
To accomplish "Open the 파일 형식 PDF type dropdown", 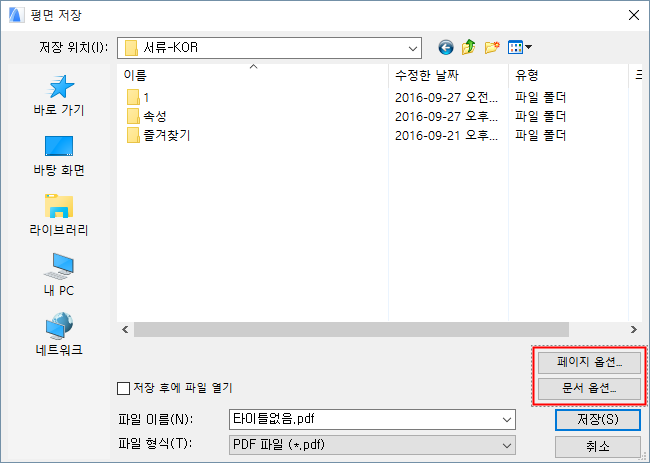I will [372, 445].
